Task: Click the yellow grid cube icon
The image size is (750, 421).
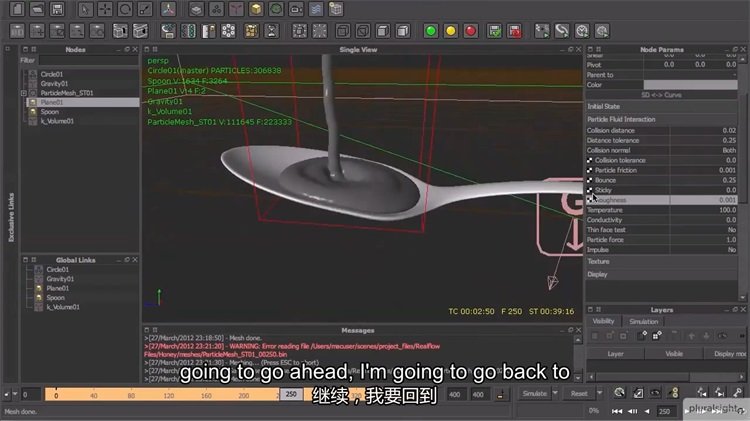Action: point(252,31)
